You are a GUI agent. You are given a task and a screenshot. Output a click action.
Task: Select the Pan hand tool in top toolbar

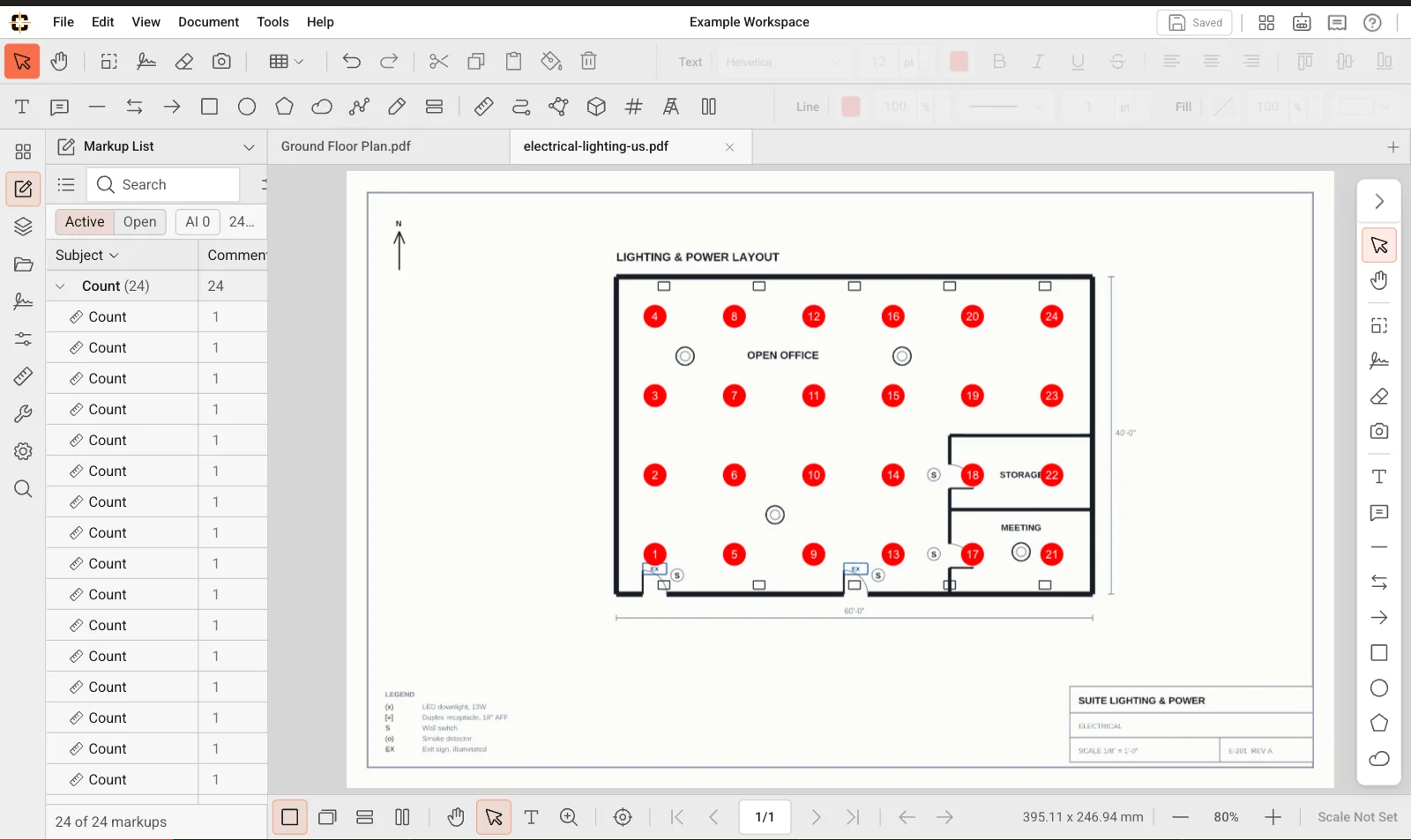tap(59, 61)
